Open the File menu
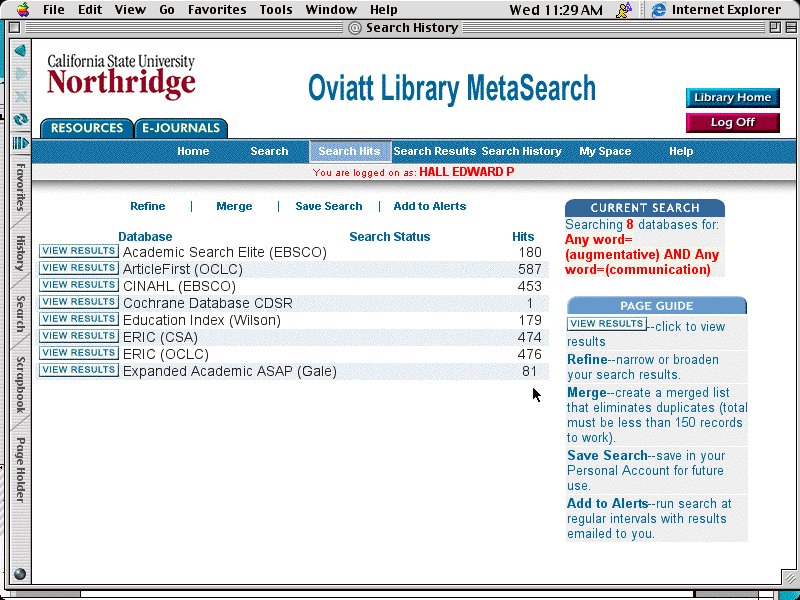Viewport: 800px width, 600px height. click(54, 9)
